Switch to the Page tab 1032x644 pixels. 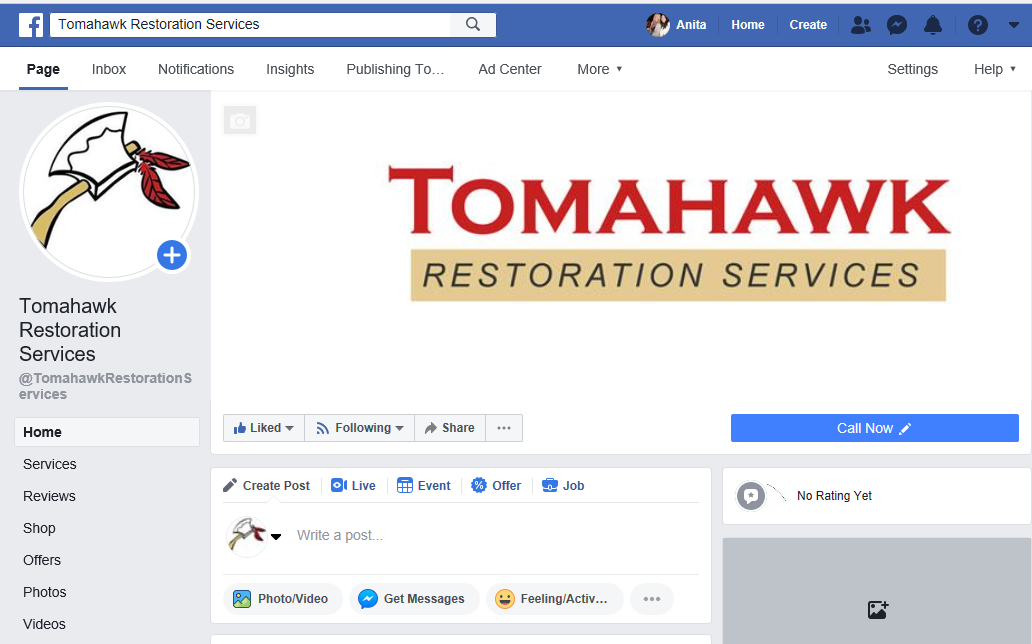coord(43,69)
